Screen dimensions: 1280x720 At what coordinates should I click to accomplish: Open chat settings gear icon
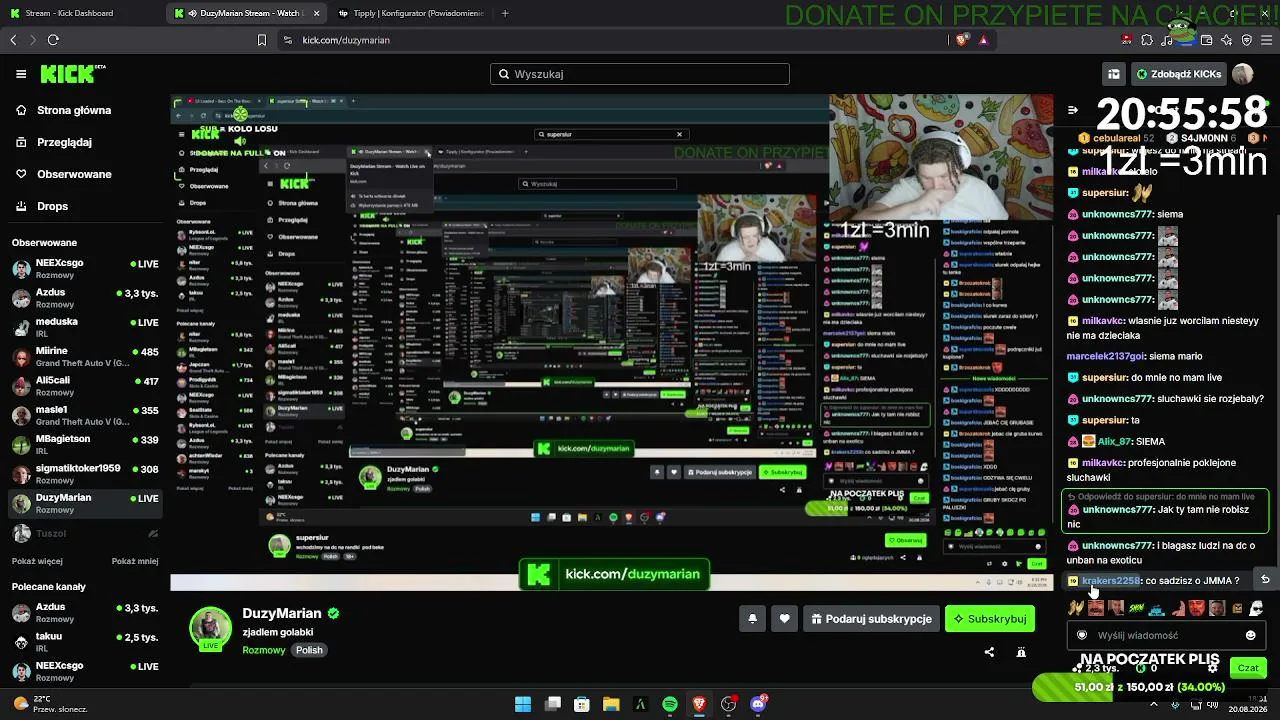pos(1213,668)
